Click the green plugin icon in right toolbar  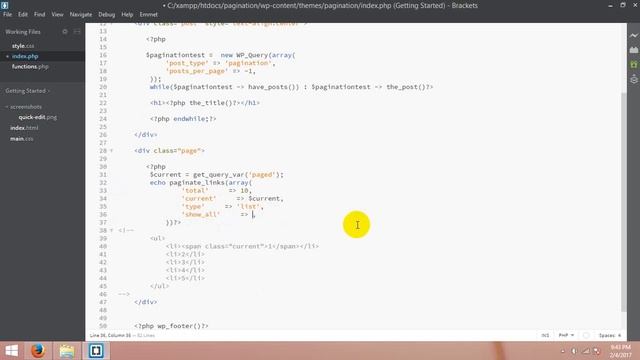(x=633, y=64)
